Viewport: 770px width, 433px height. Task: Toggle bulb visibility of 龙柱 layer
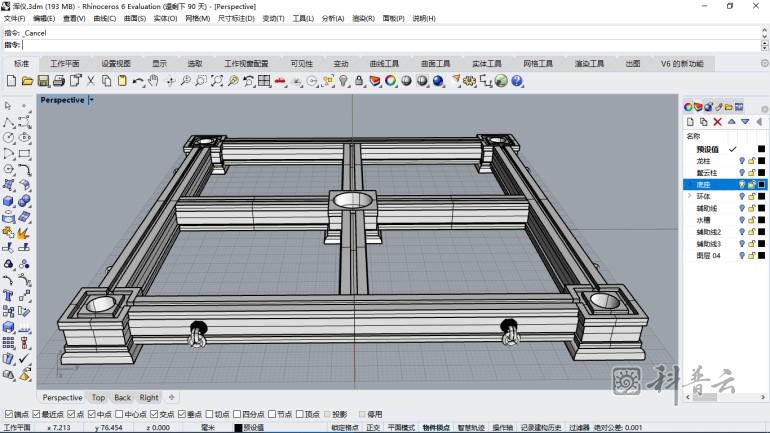742,161
